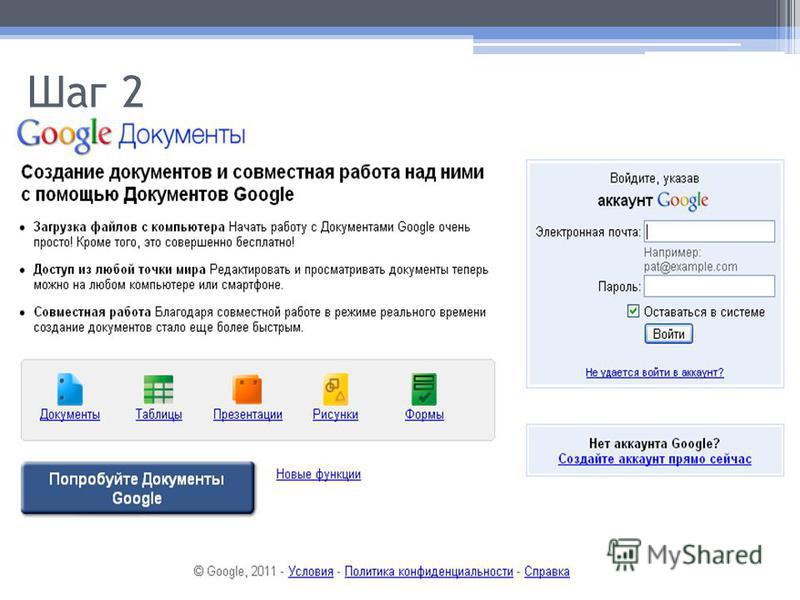Click the blue Documents file icon

coord(70,389)
